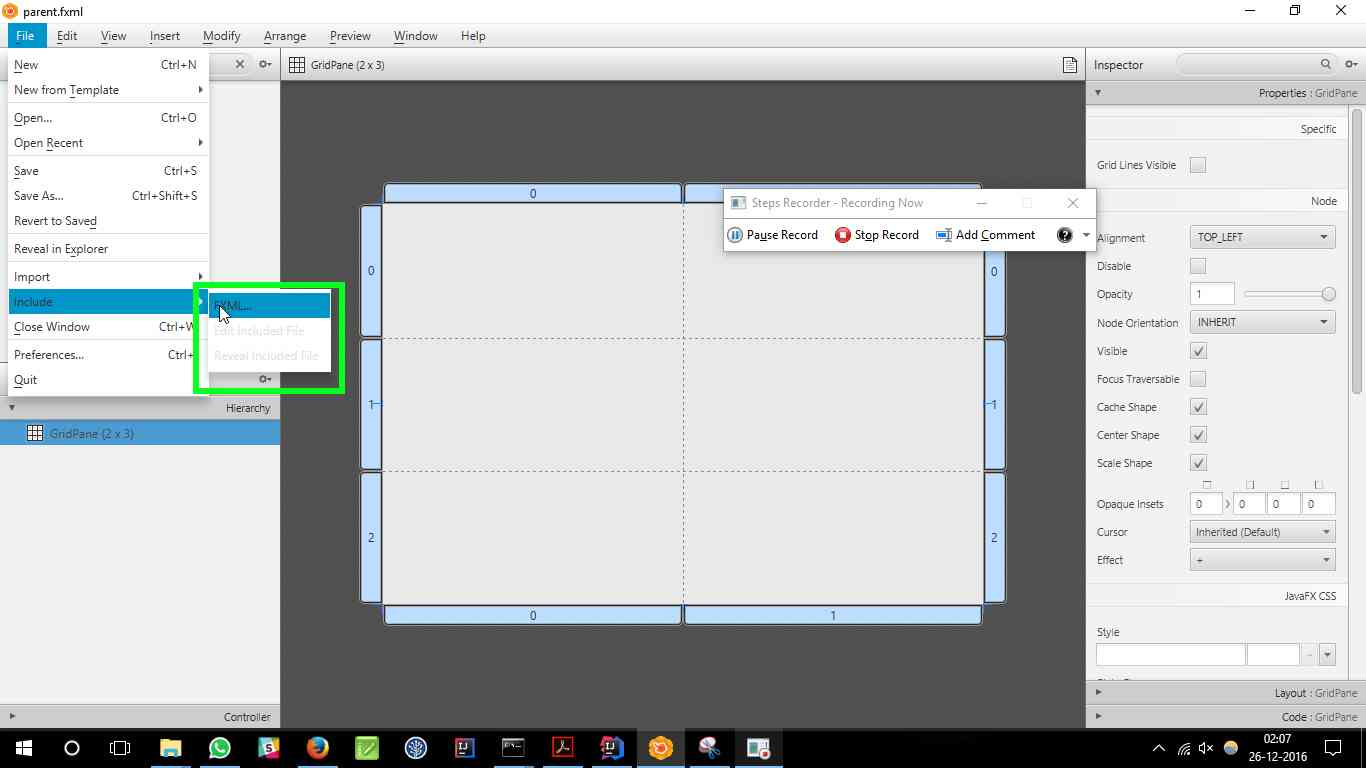This screenshot has height=768, width=1366.
Task: Open the Cursor Inherited (Default) dropdown
Action: pyautogui.click(x=1262, y=532)
